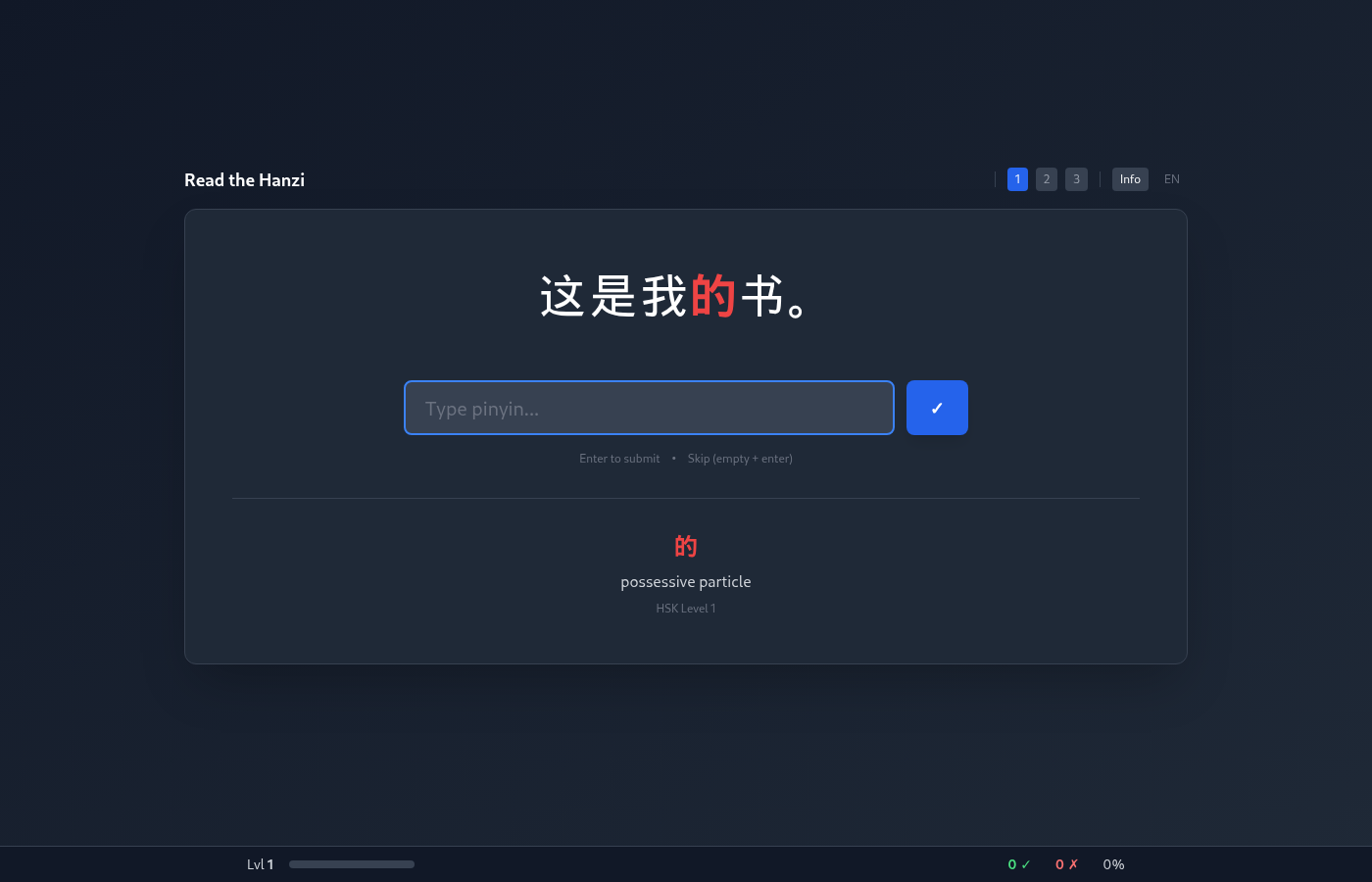Open the possessive particle explanation
Image resolution: width=1372 pixels, height=882 pixels.
(x=685, y=581)
